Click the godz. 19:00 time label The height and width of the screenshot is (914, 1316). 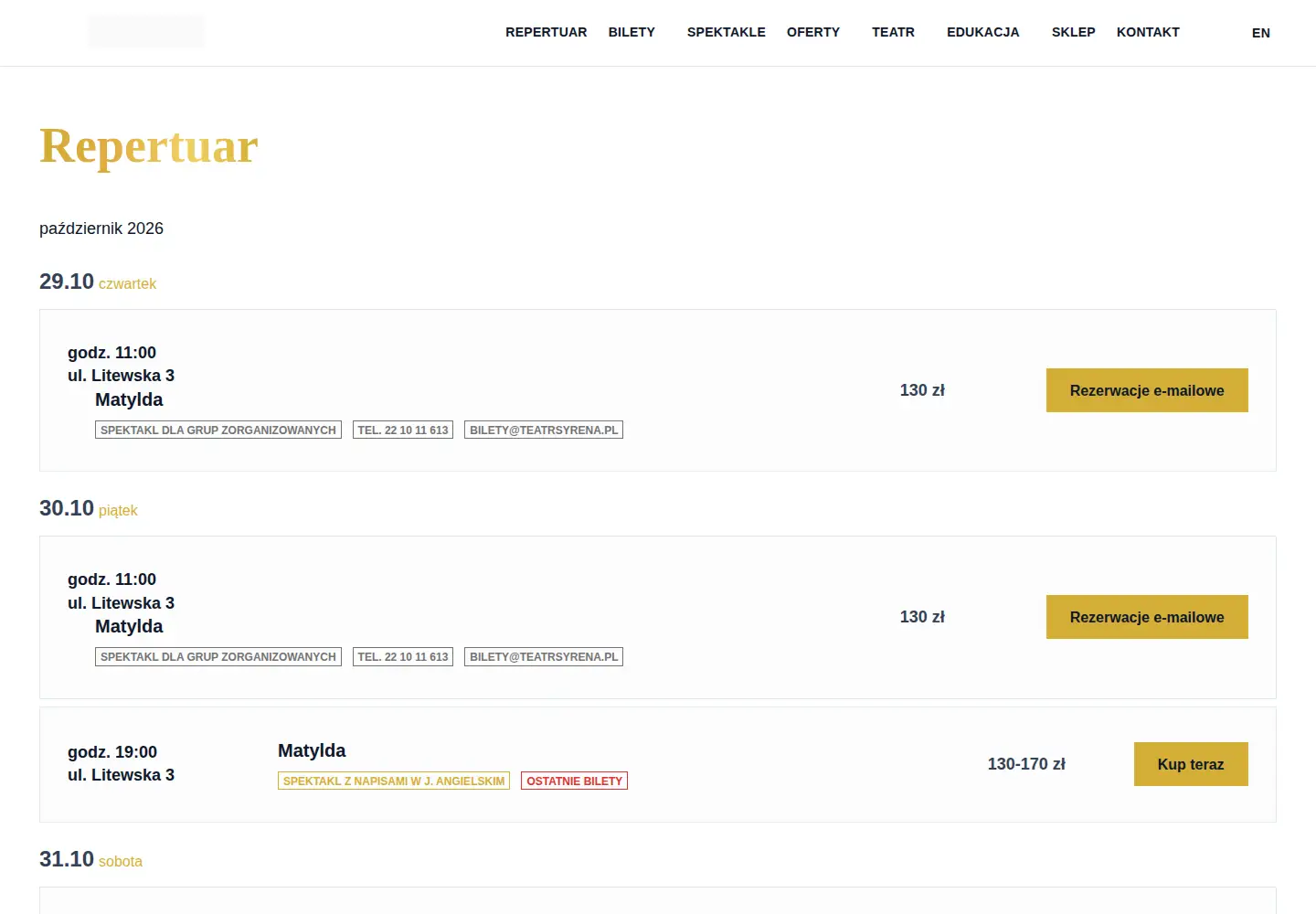tap(112, 752)
